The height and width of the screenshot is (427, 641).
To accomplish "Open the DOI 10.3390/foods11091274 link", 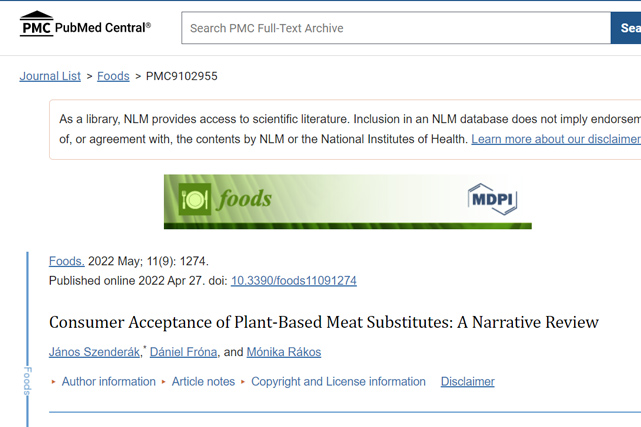I will tap(294, 281).
